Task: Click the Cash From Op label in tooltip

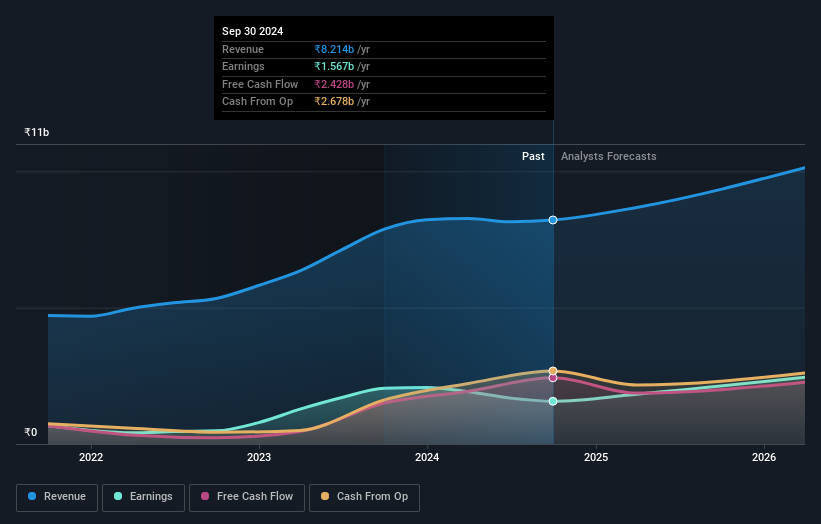Action: pos(257,102)
